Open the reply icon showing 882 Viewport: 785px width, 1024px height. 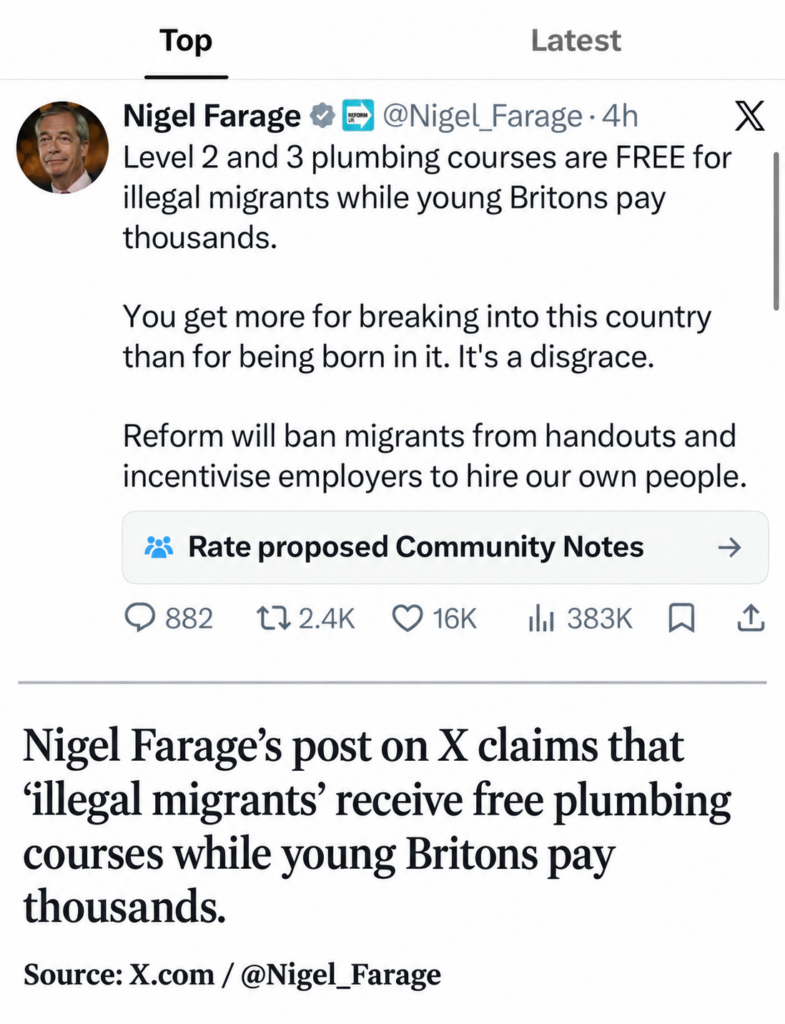[x=140, y=618]
